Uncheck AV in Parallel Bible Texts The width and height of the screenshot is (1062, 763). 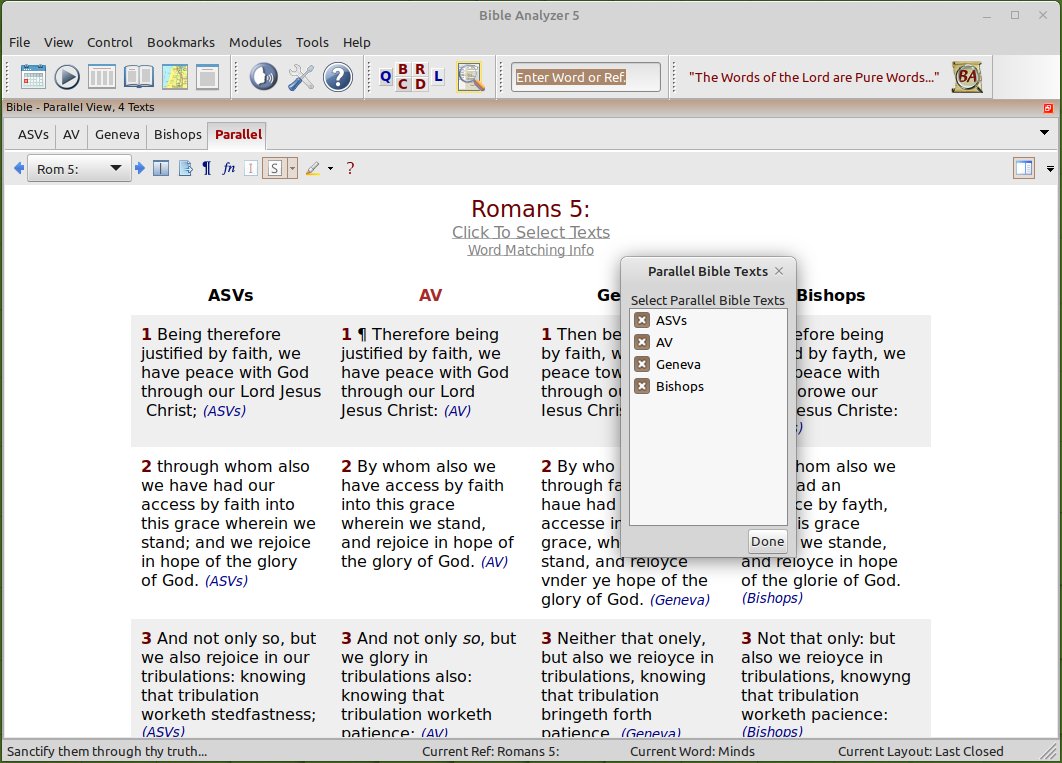pyautogui.click(x=642, y=342)
